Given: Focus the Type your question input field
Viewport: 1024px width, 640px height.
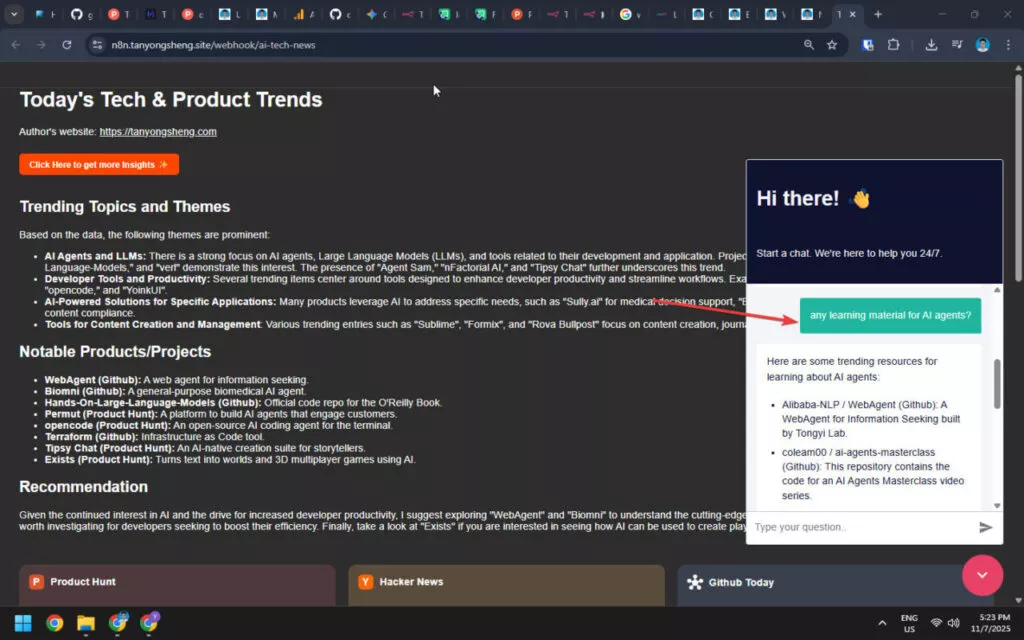Looking at the screenshot, I should coord(860,527).
